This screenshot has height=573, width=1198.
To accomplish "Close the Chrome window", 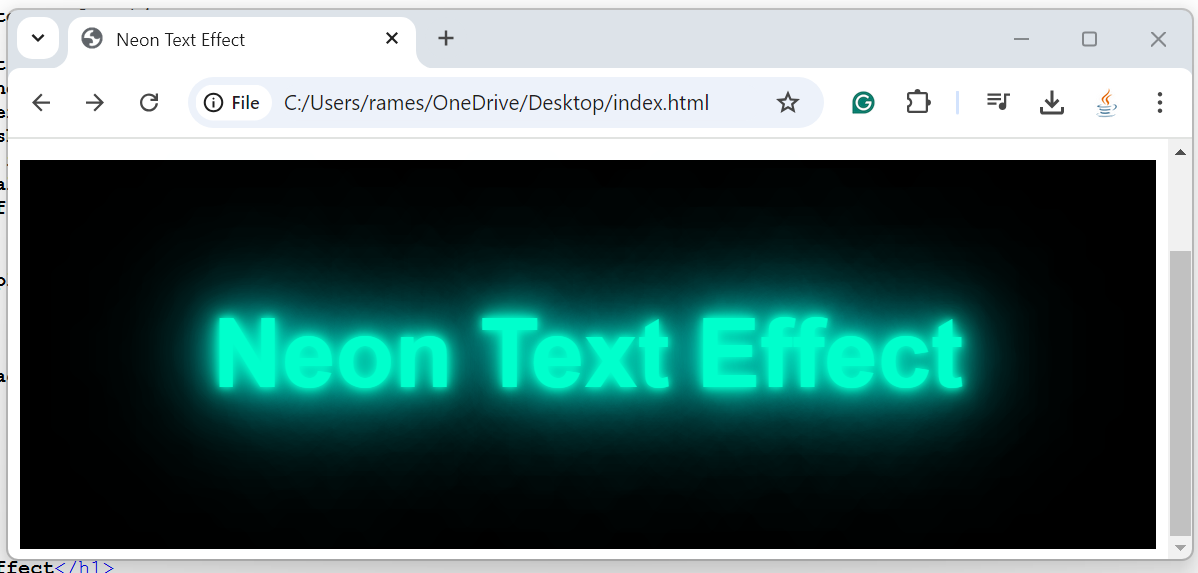I will coord(1158,39).
